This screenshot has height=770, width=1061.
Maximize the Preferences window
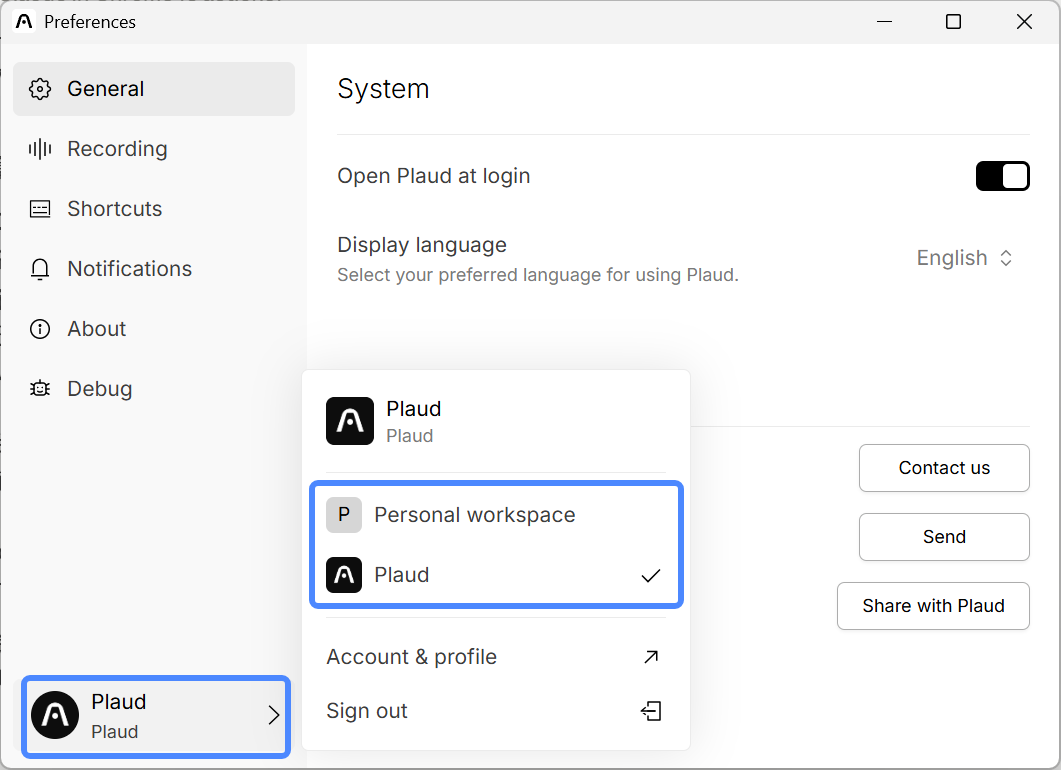(x=953, y=22)
